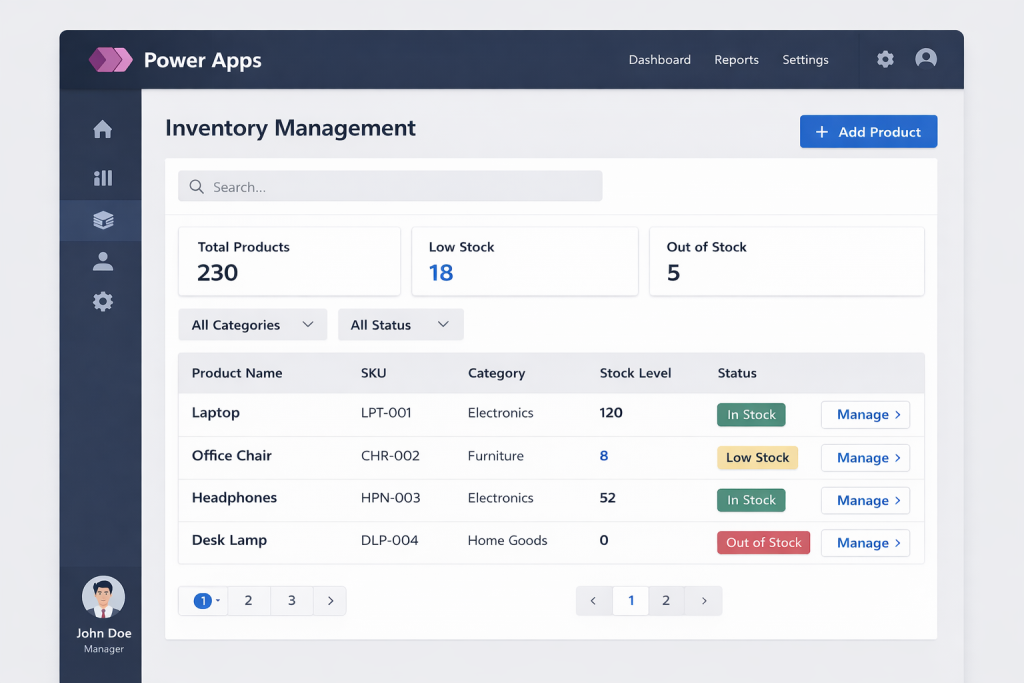Open the Home icon in sidebar

(102, 129)
